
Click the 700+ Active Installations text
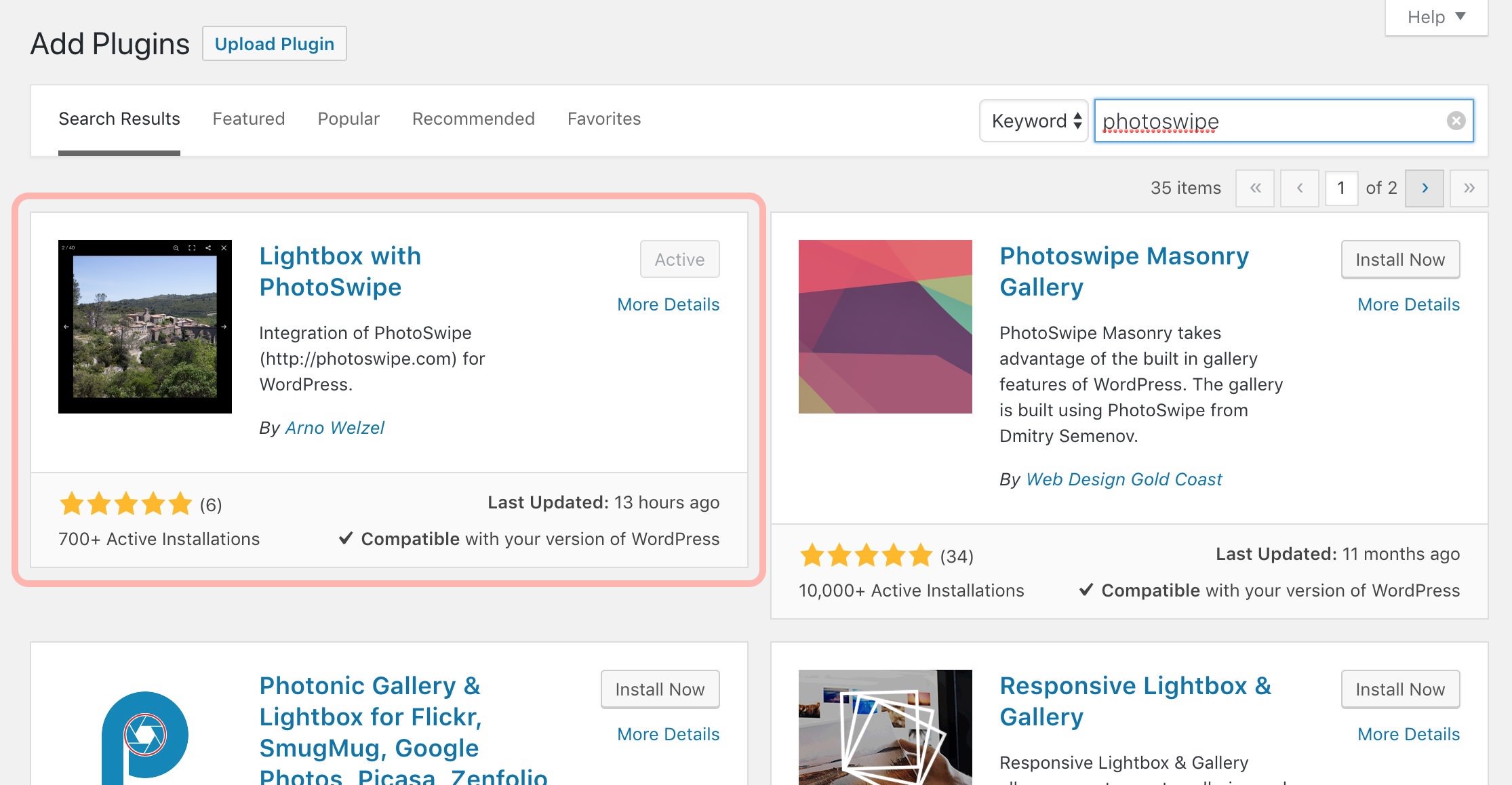pos(159,539)
